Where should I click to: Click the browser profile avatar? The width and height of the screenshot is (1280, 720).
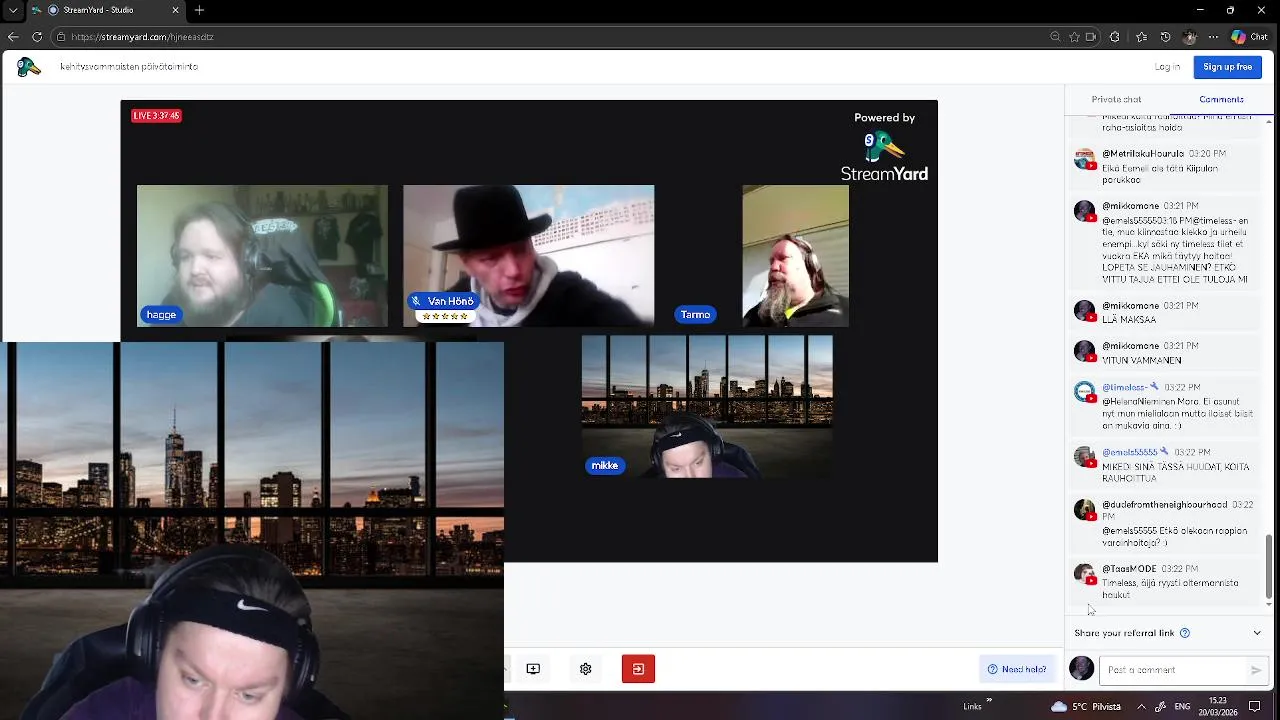click(x=1189, y=37)
